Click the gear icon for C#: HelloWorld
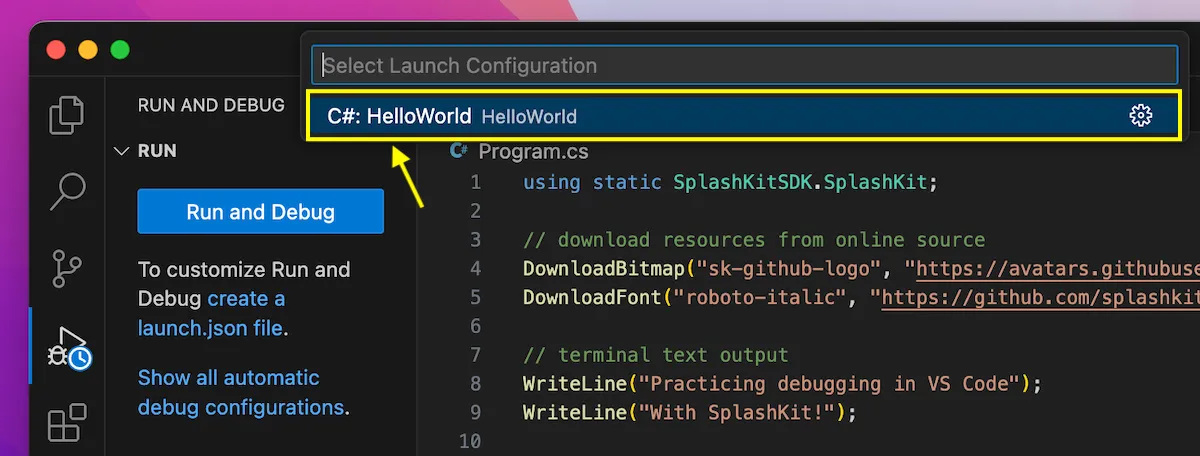The height and width of the screenshot is (456, 1200). (x=1140, y=116)
